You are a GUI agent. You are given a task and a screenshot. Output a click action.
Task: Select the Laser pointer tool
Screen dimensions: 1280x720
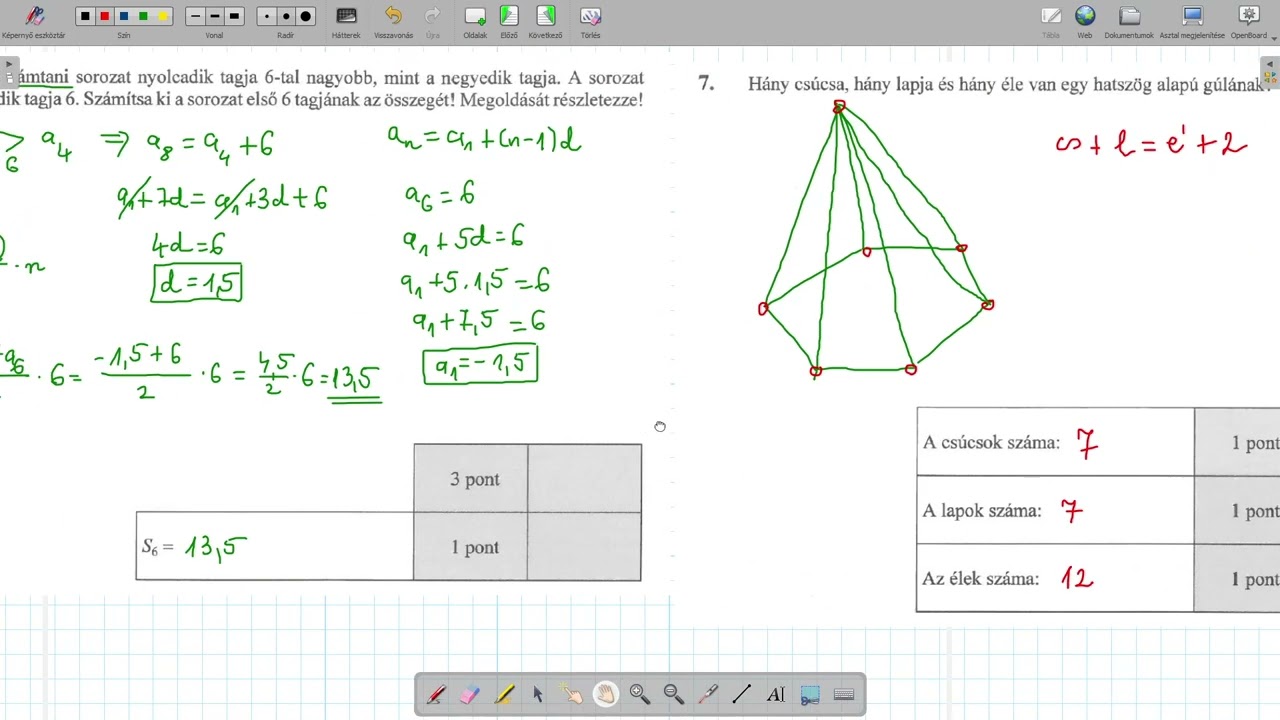tap(708, 694)
